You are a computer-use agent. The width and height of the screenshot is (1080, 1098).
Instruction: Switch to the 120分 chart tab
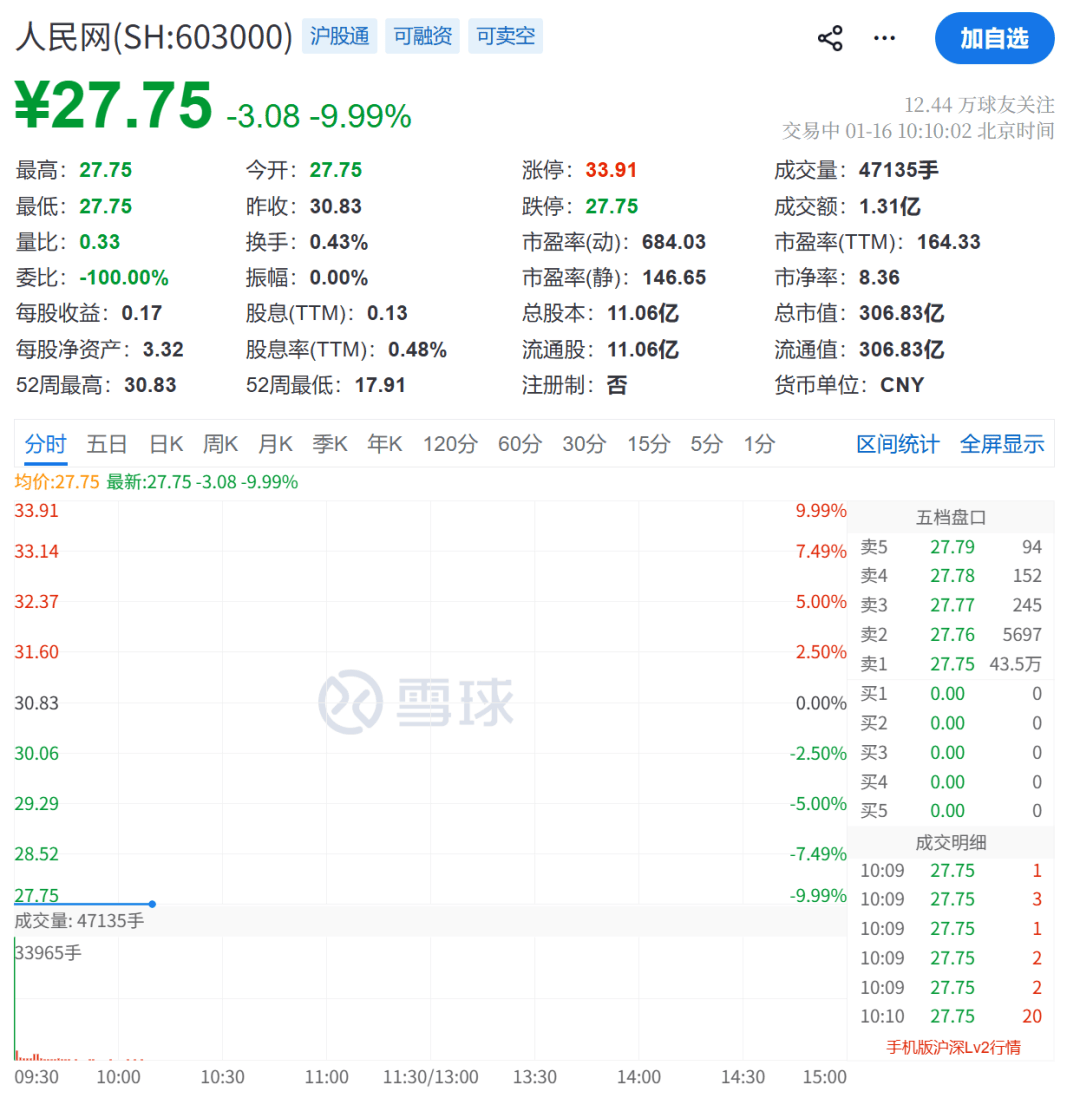(450, 444)
